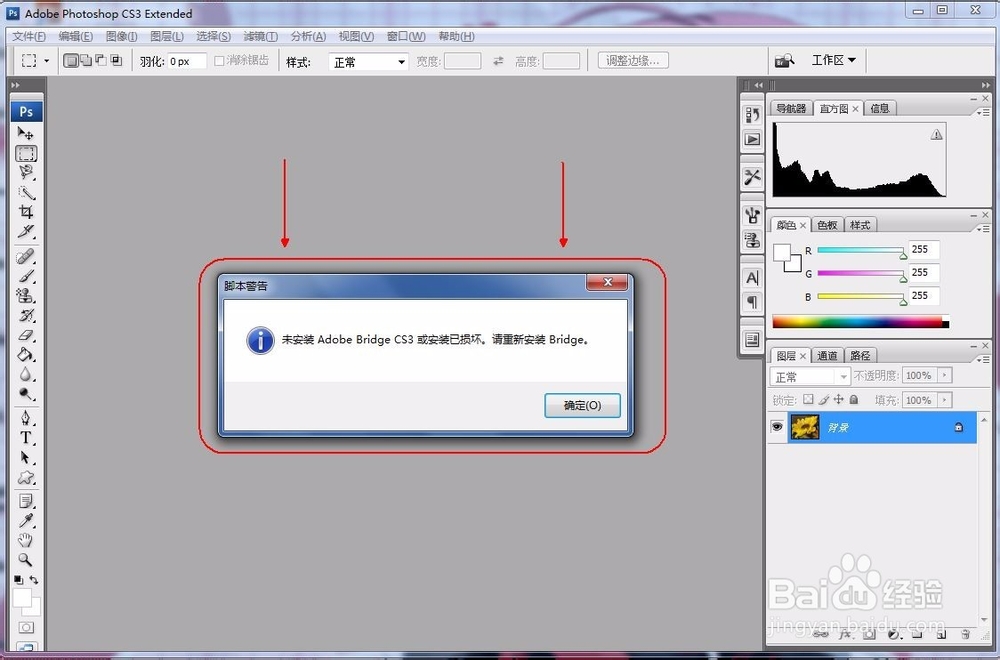Select the Eraser tool
Image resolution: width=1000 pixels, height=660 pixels.
26,335
